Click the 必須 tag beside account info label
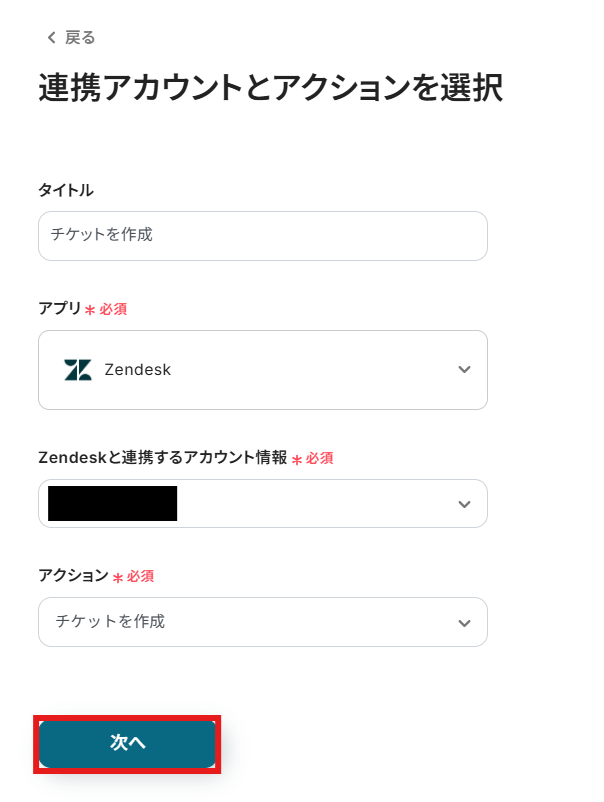 coord(320,458)
